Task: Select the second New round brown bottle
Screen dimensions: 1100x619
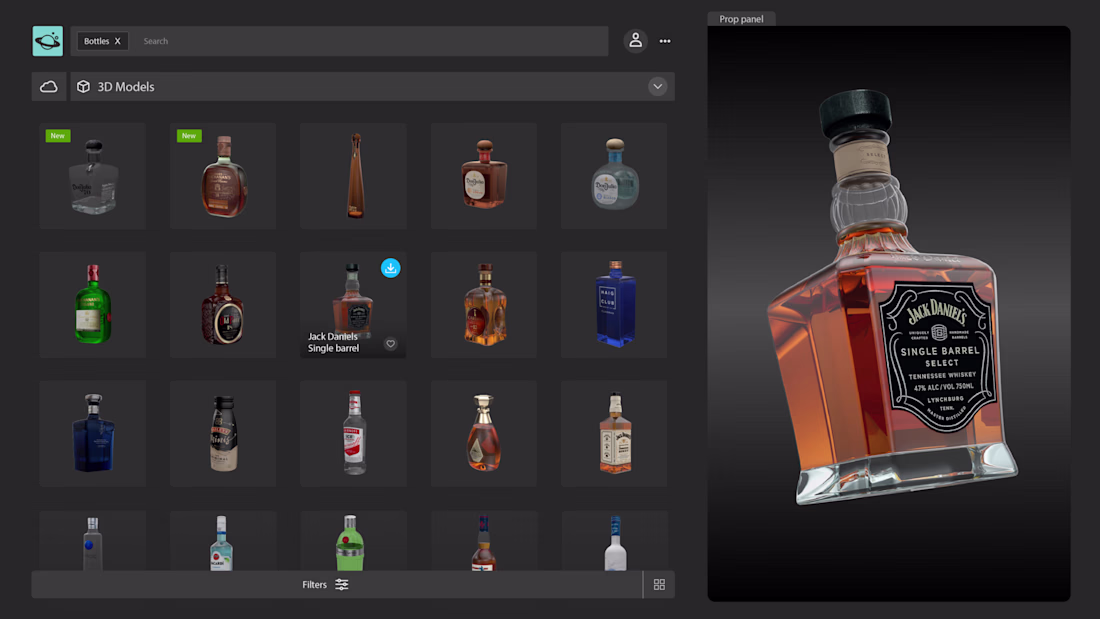Action: [x=223, y=175]
